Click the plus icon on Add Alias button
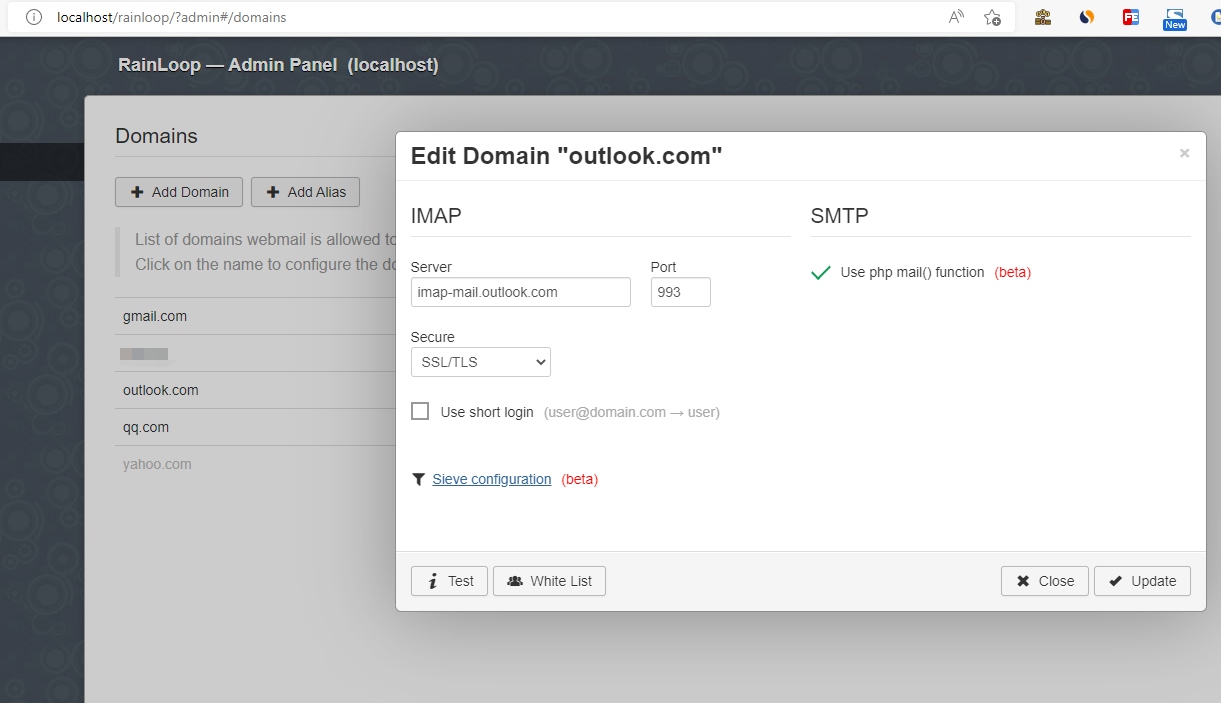This screenshot has width=1221, height=703. click(x=273, y=191)
